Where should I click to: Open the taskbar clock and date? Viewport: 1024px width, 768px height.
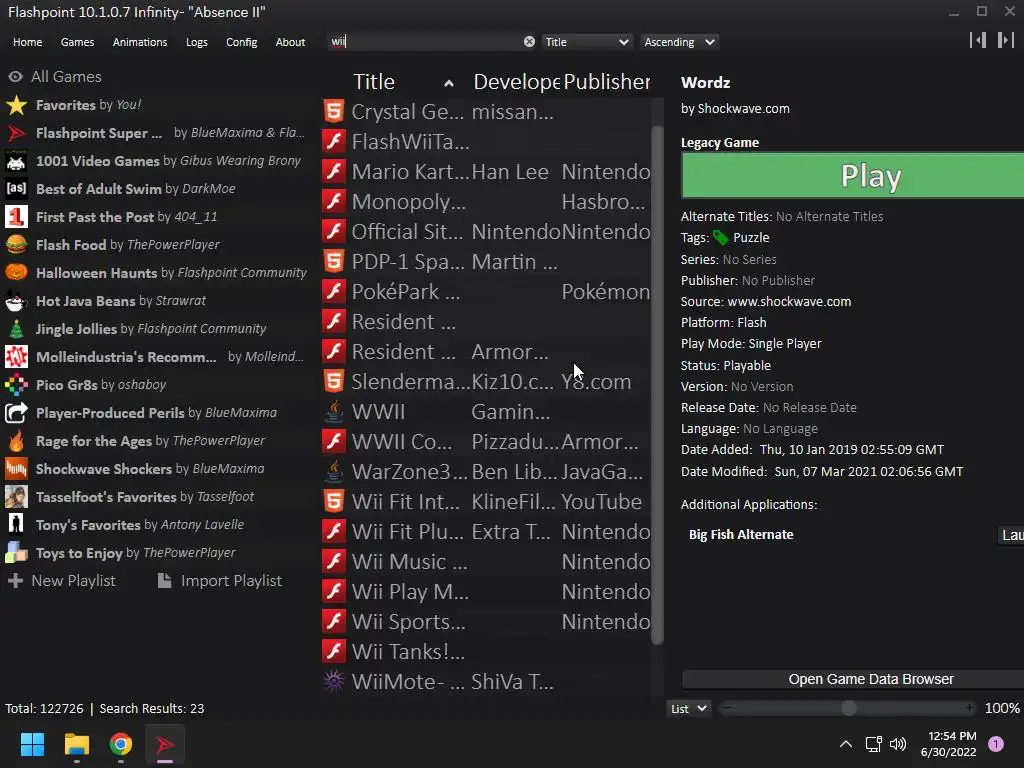coord(948,744)
